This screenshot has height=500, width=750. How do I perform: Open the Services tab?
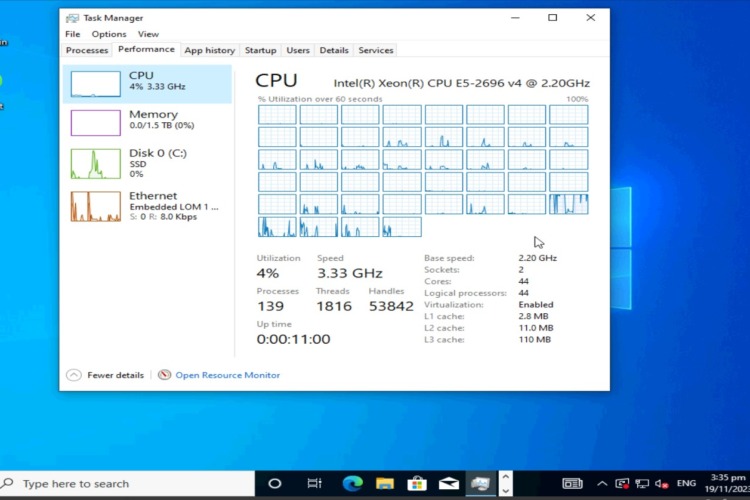(x=375, y=50)
